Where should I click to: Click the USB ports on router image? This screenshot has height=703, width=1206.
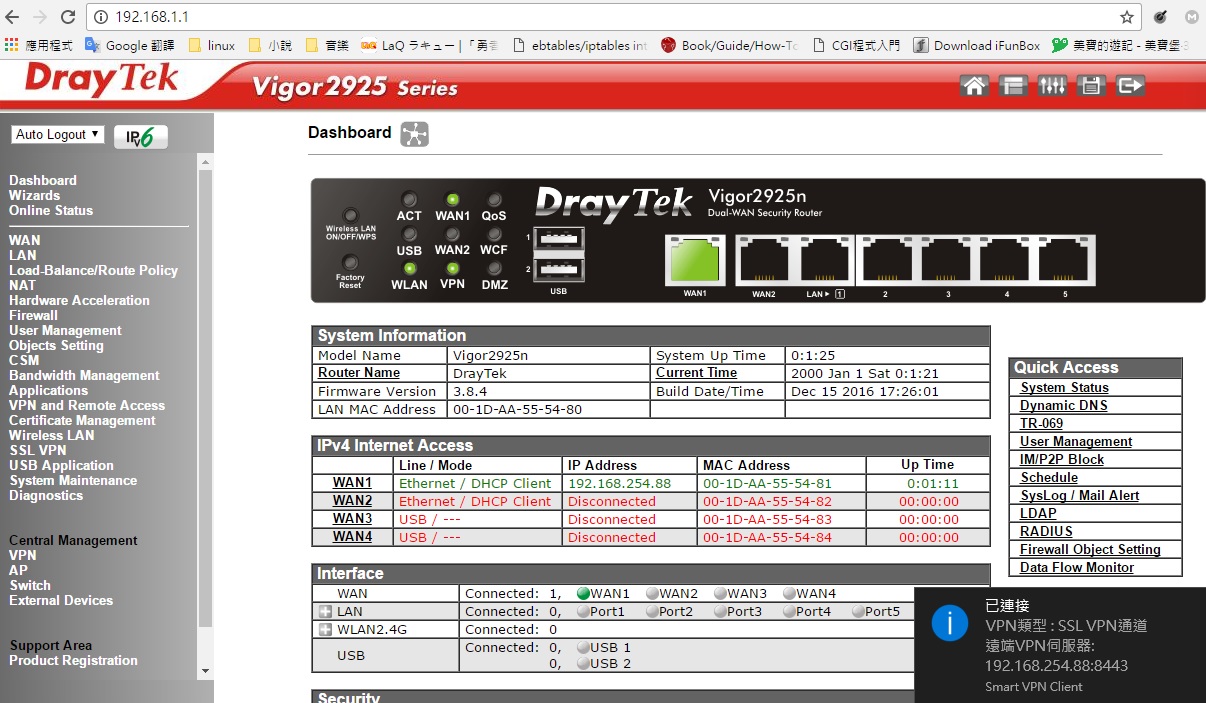[558, 256]
